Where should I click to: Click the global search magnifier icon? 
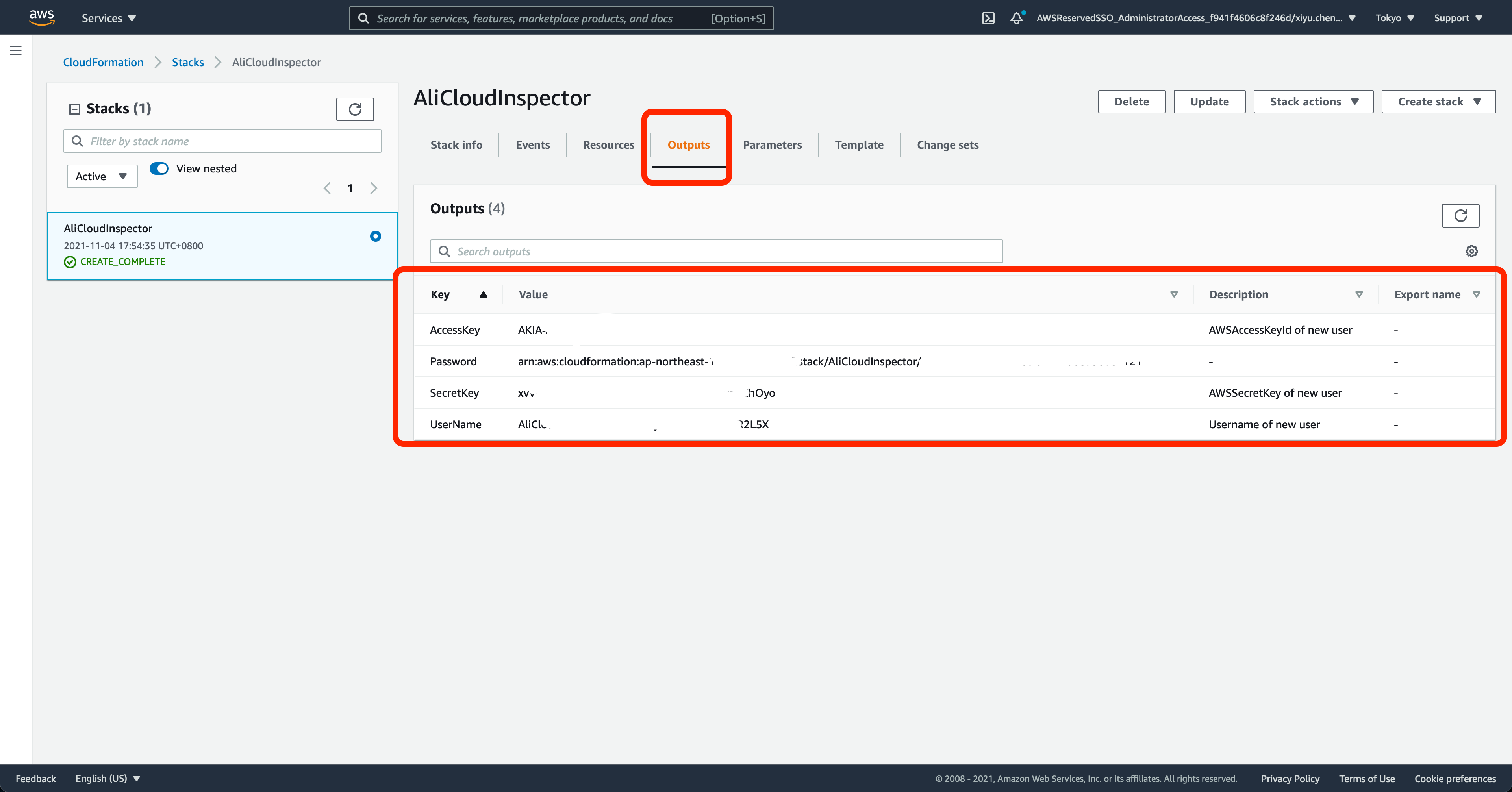point(364,18)
